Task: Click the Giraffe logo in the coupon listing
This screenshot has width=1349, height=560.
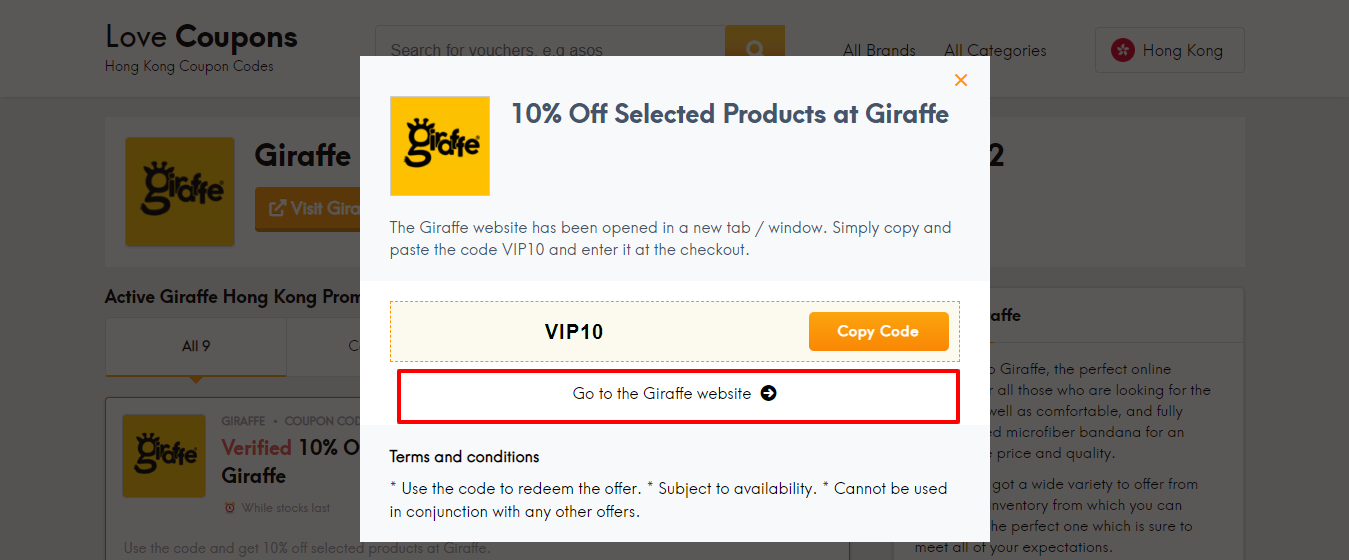Action: [x=164, y=456]
